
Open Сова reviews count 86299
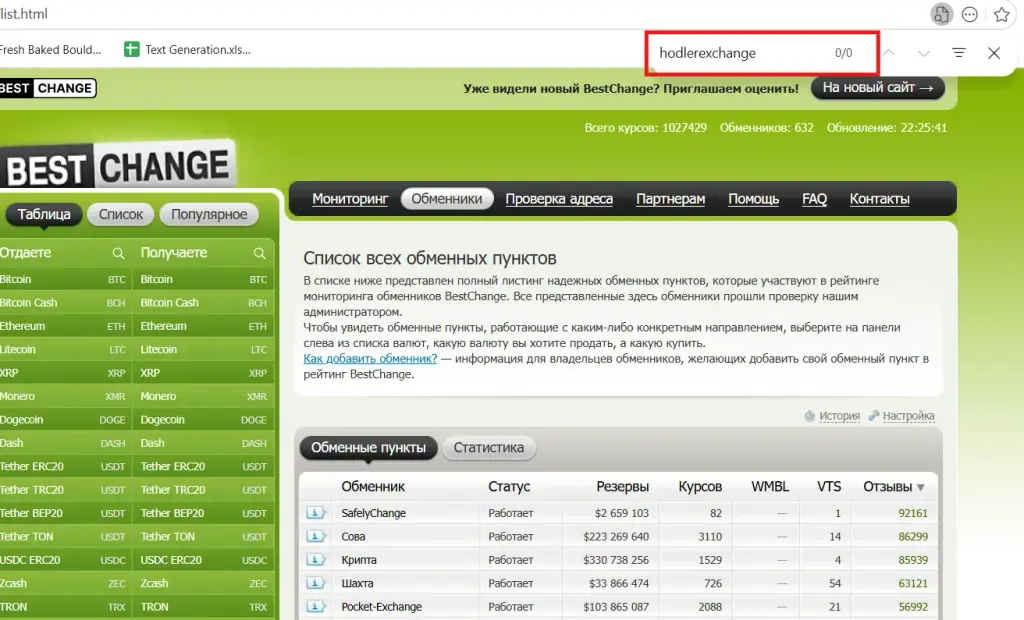point(912,536)
